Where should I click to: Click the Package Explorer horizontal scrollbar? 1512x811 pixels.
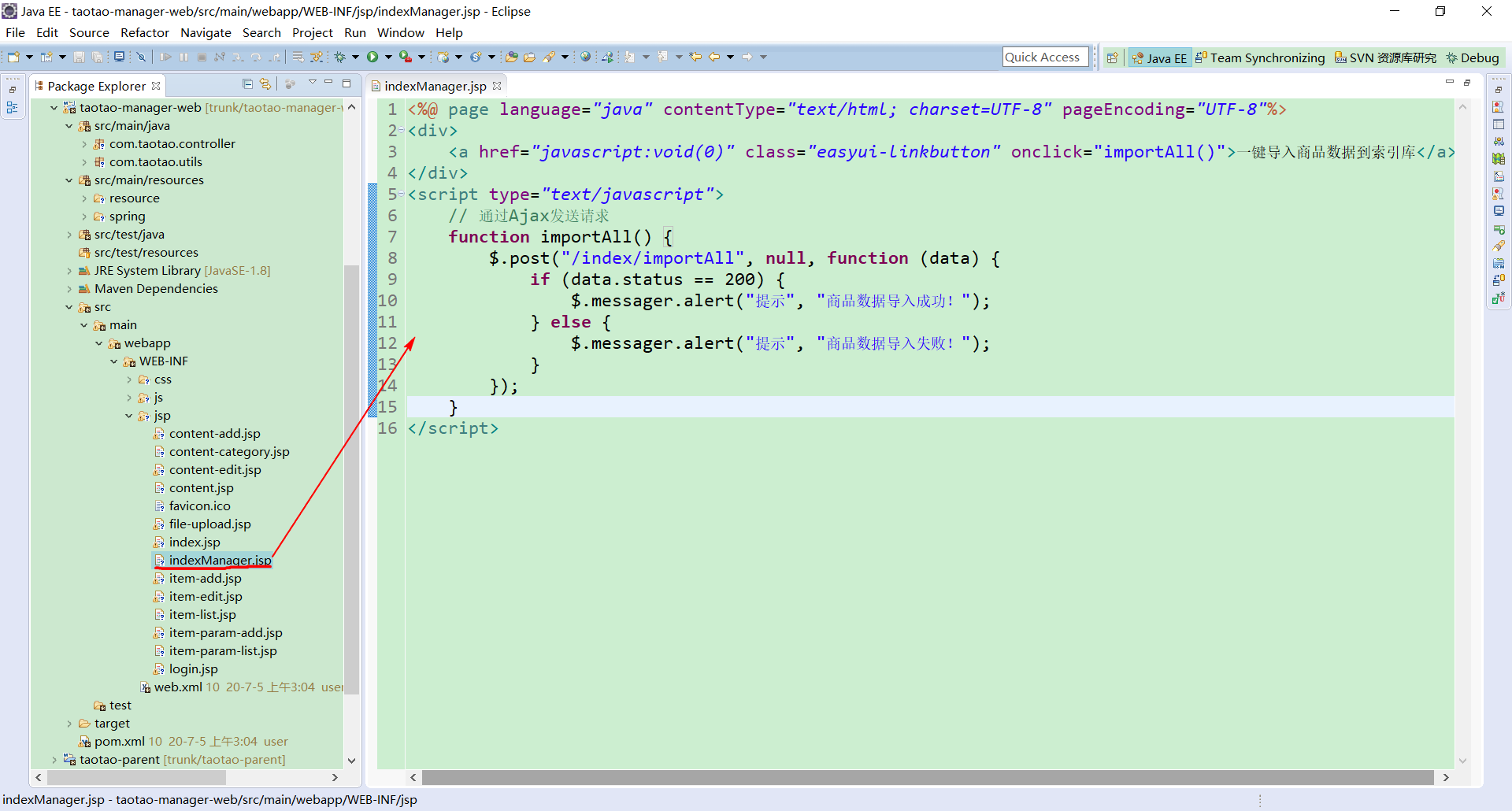click(x=136, y=777)
